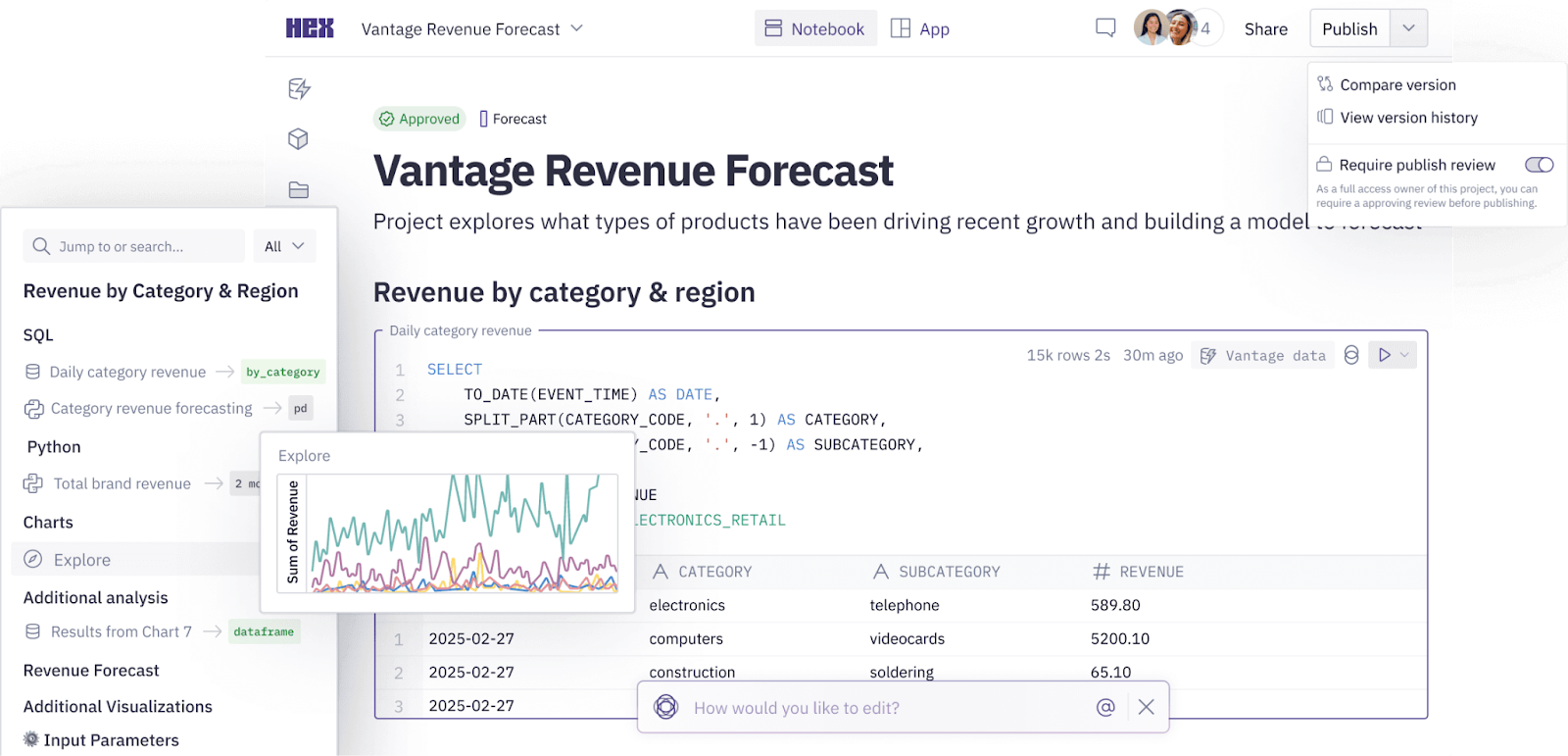Viewport: 1568px width, 756px height.
Task: Run the Daily category revenue cell
Action: click(1385, 355)
